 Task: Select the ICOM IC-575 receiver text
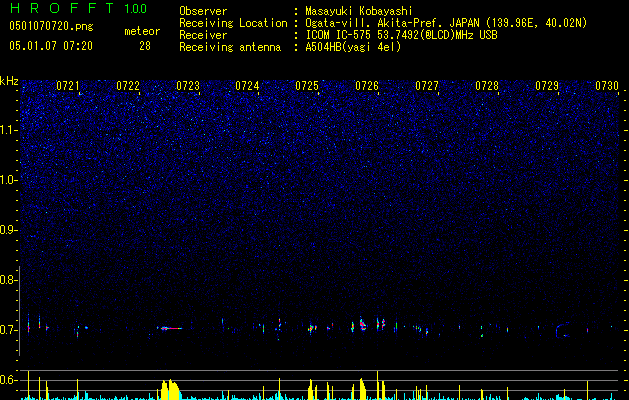pos(401,35)
